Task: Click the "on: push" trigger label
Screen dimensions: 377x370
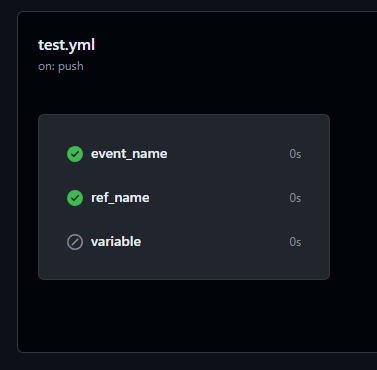Action: click(x=61, y=66)
